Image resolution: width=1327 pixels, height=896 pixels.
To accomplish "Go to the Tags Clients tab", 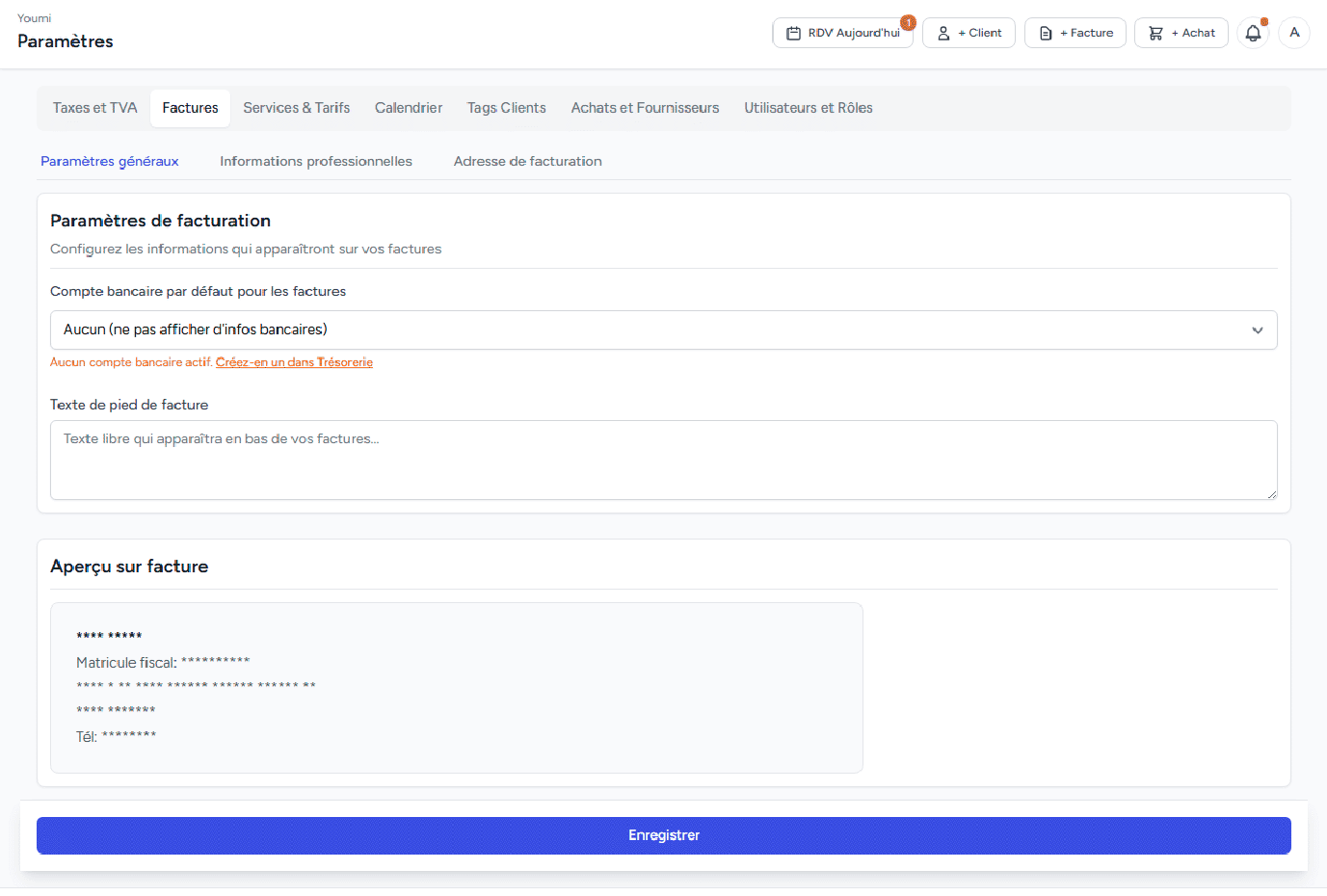I will [506, 108].
